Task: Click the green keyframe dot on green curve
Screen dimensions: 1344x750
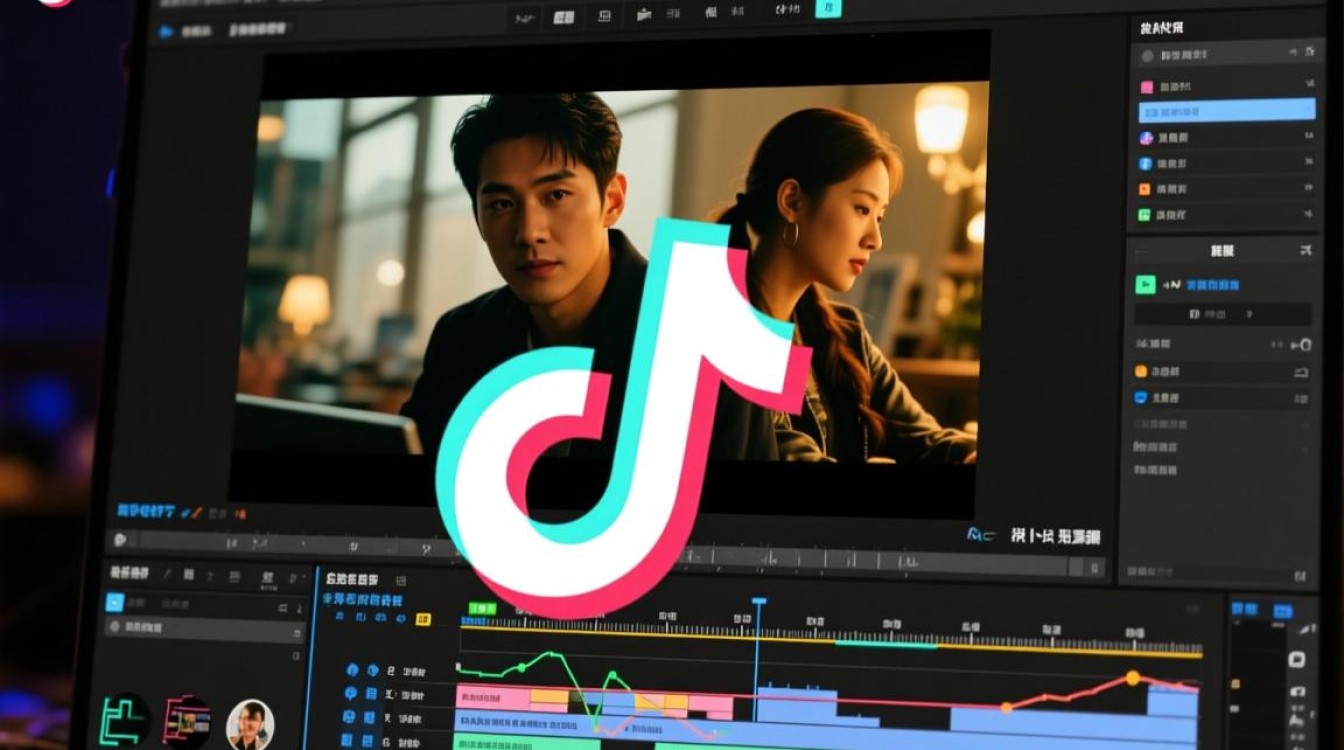Action: (x=521, y=667)
